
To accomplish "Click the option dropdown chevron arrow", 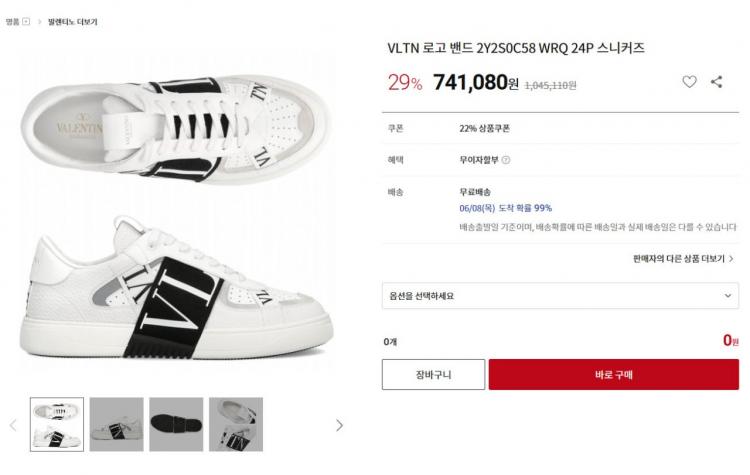I will coord(728,296).
